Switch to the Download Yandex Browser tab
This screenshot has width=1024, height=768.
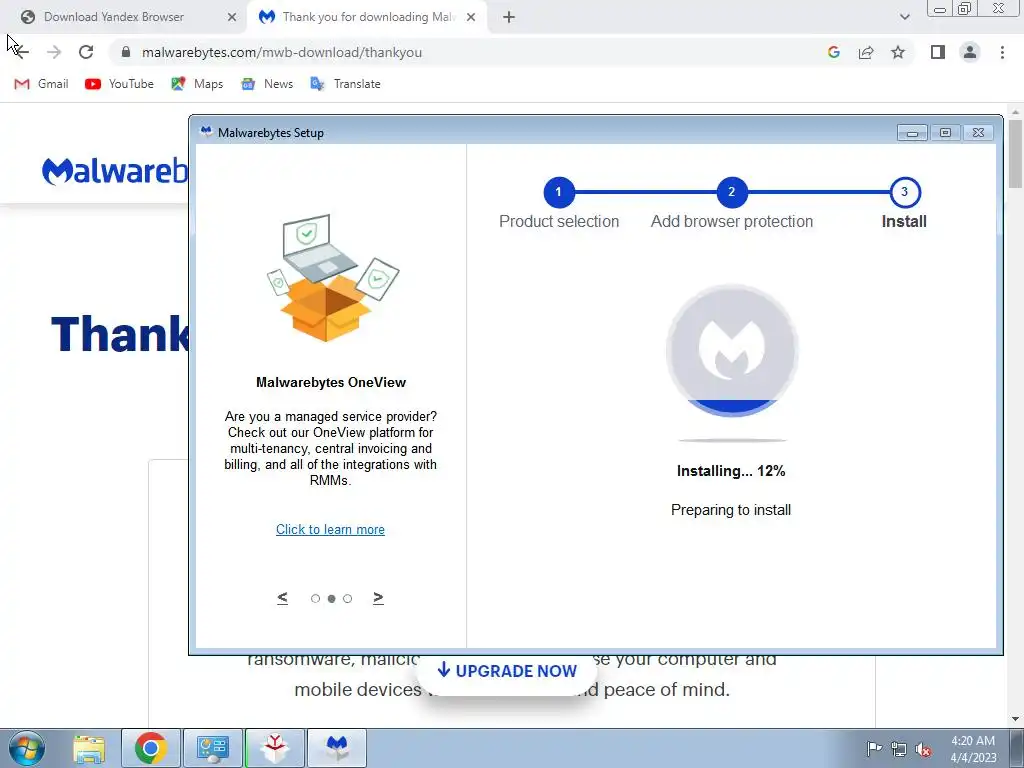[124, 17]
